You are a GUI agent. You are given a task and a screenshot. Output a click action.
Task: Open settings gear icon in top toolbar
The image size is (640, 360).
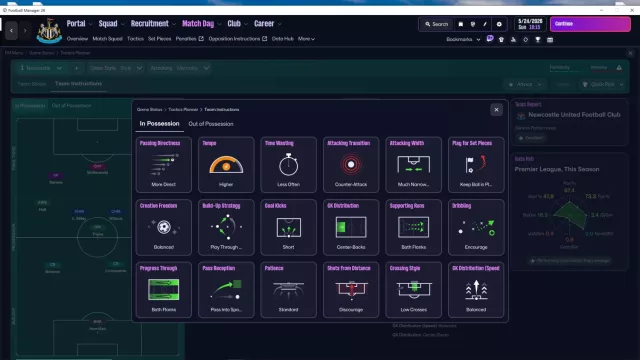coord(499,24)
